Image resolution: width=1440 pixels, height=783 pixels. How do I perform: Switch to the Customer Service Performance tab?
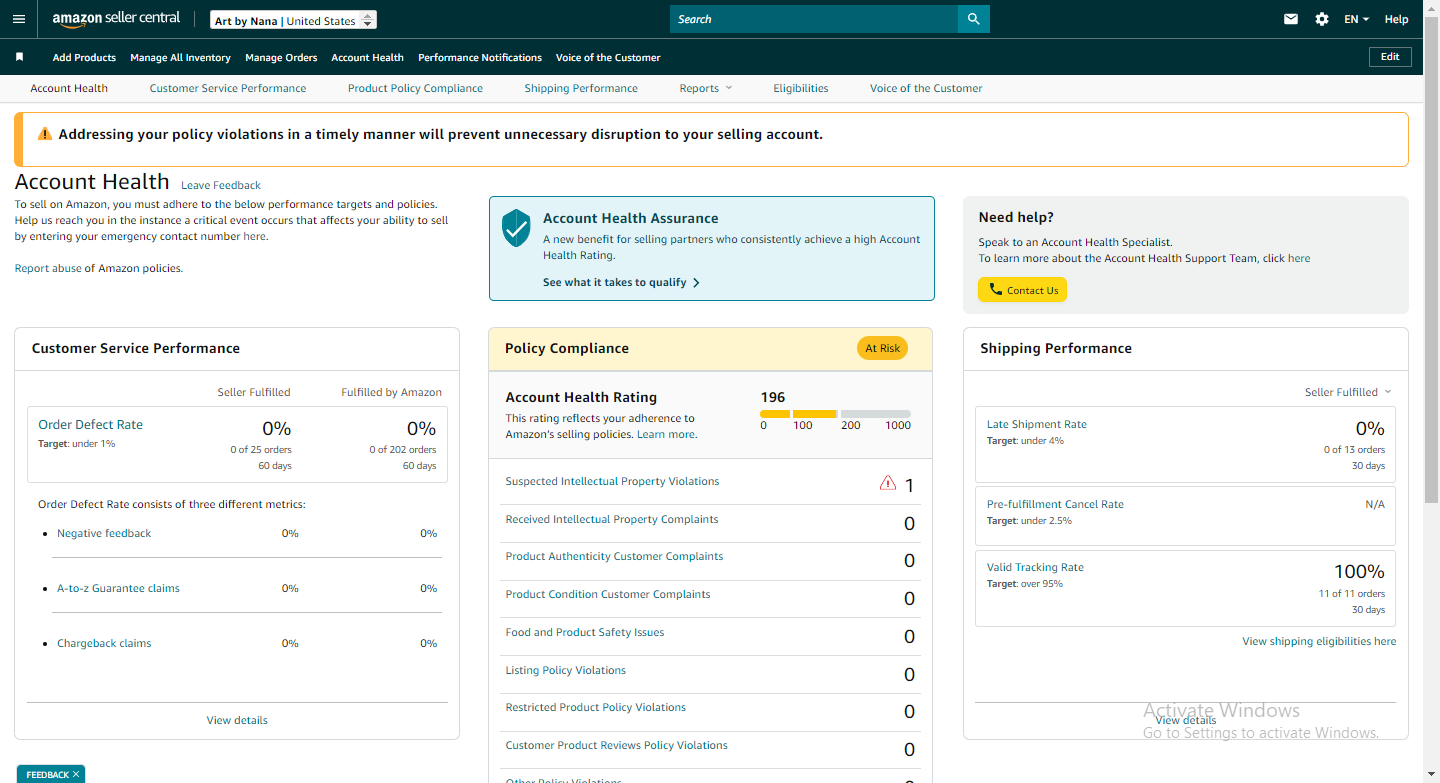[x=228, y=88]
